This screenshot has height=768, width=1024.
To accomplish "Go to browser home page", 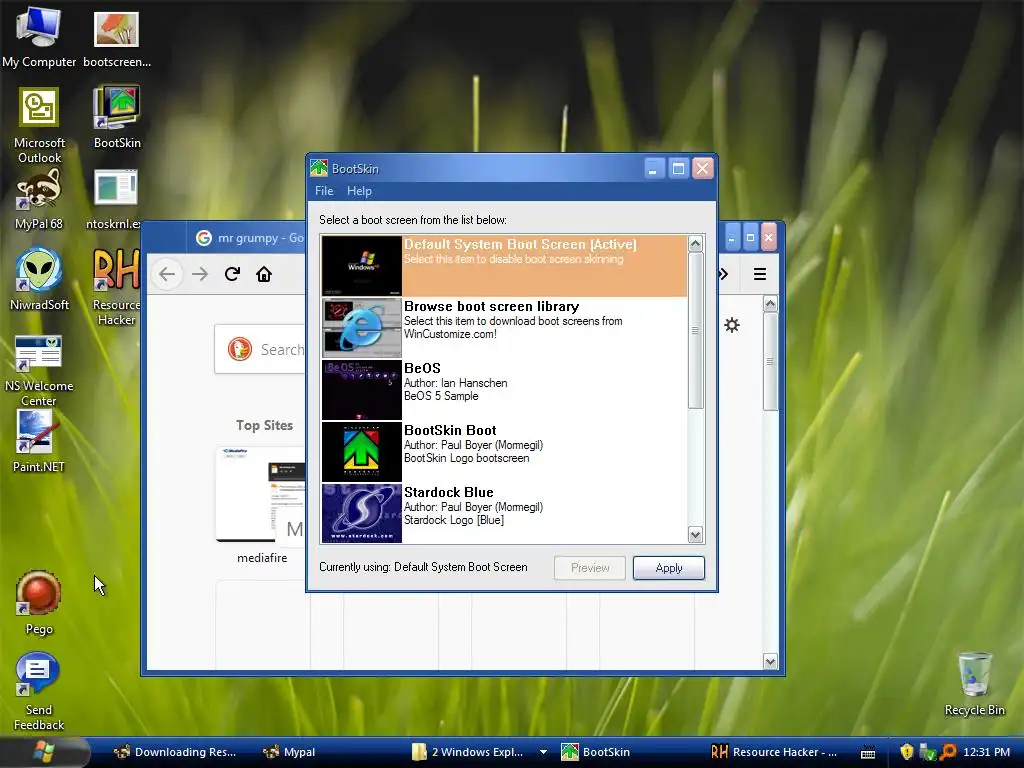I will click(x=264, y=274).
